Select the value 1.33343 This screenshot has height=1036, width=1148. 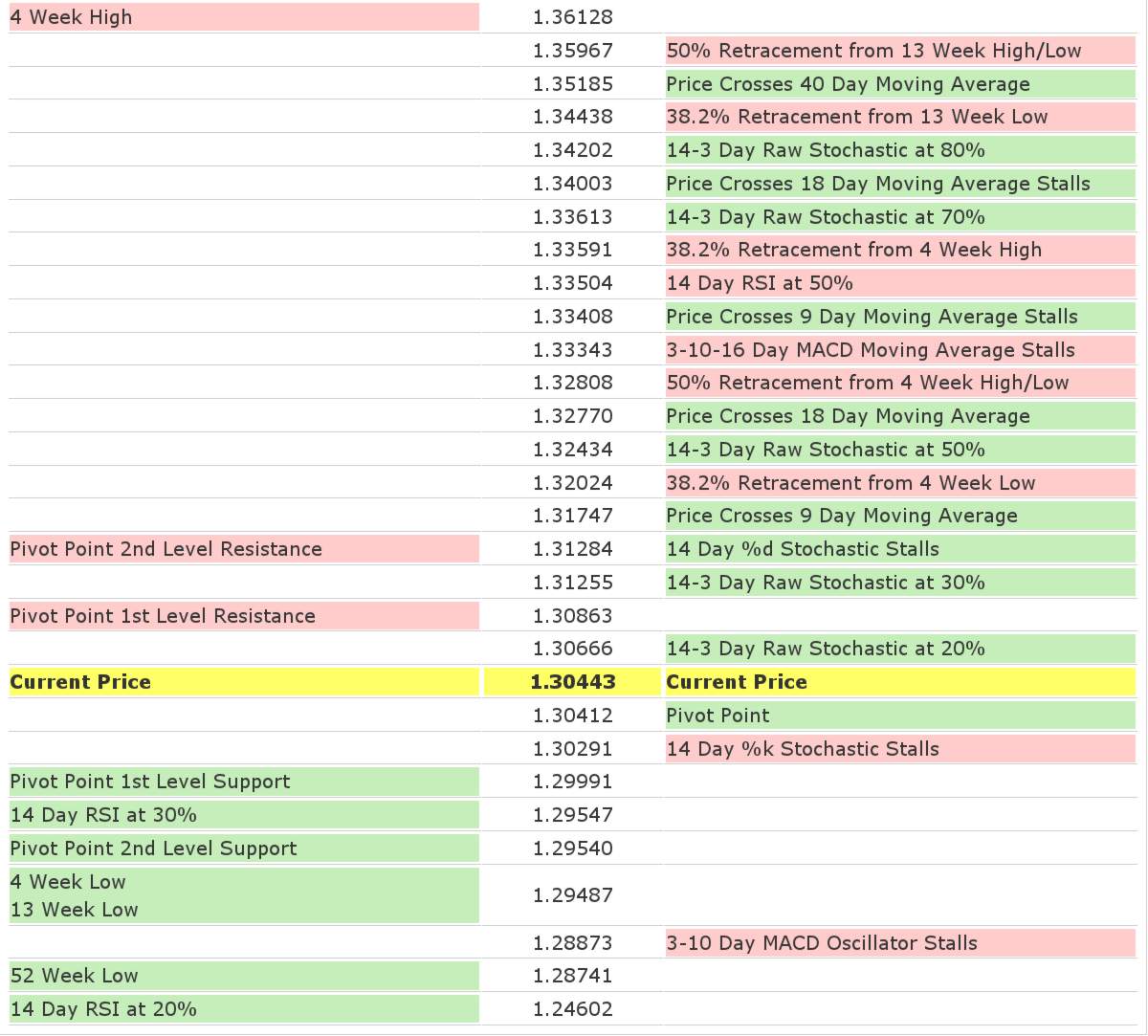tap(573, 350)
